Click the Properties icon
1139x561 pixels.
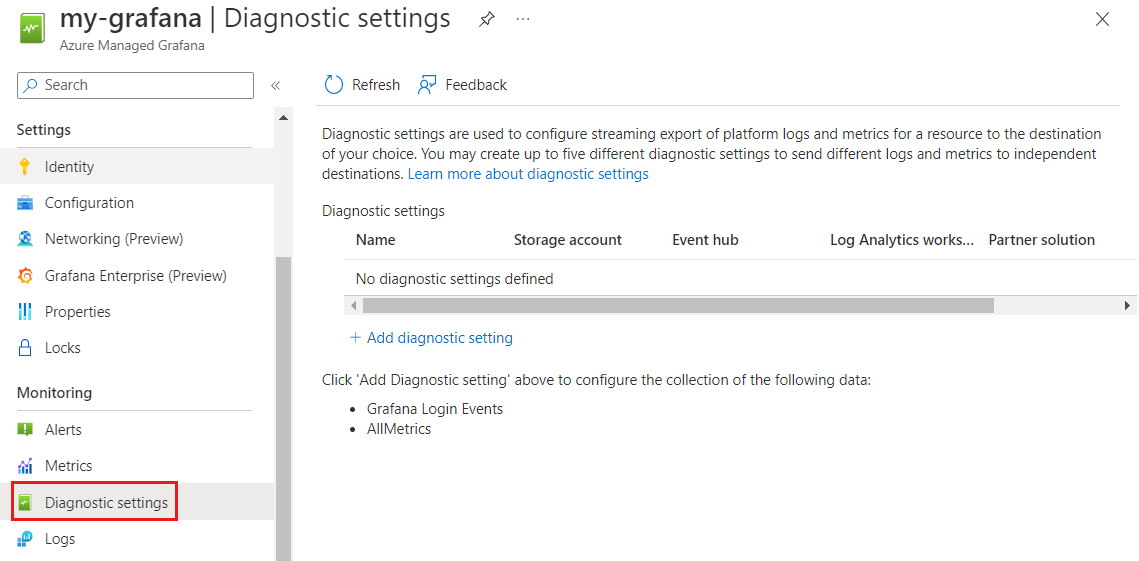tap(26, 312)
